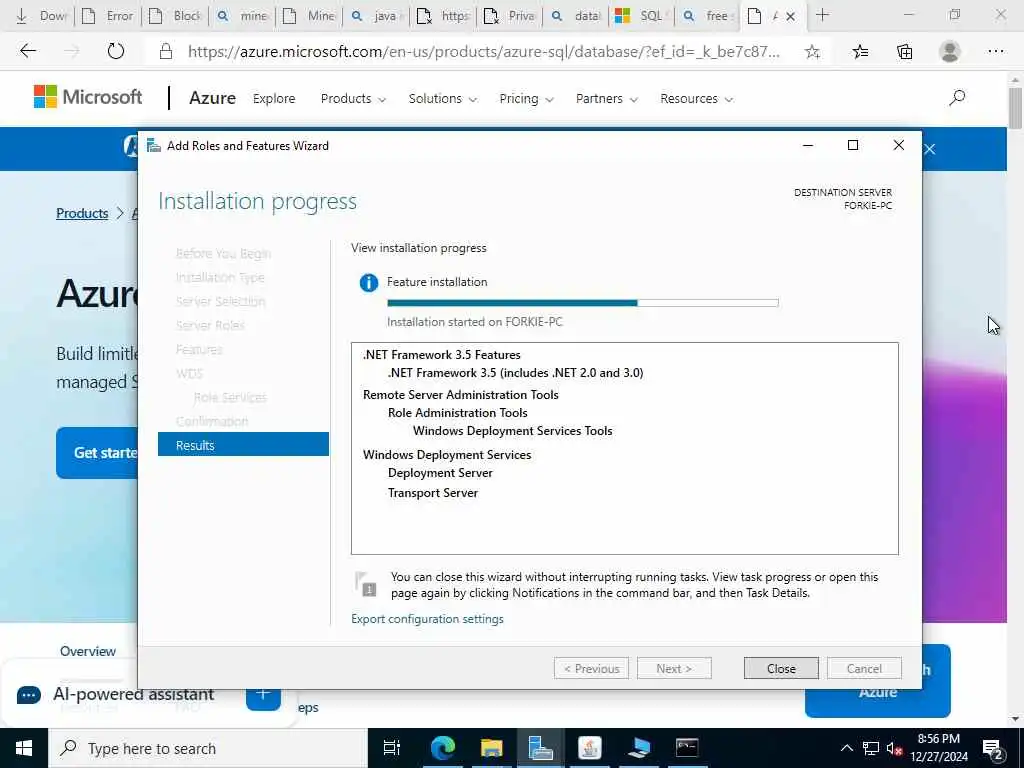1024x768 pixels.
Task: Click the user profile avatar icon
Action: (950, 51)
